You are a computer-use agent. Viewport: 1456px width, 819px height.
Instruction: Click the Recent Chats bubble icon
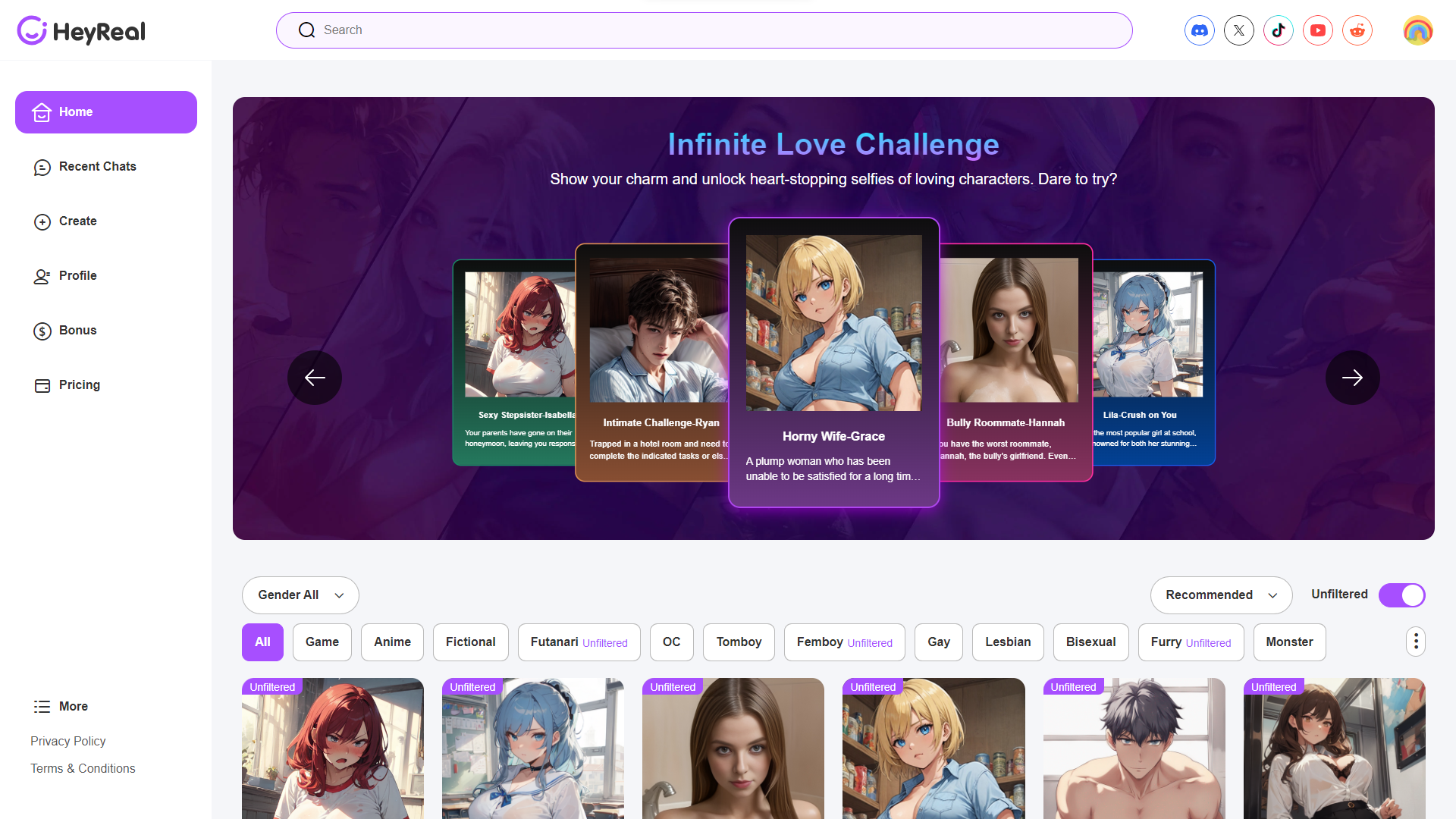pyautogui.click(x=42, y=167)
